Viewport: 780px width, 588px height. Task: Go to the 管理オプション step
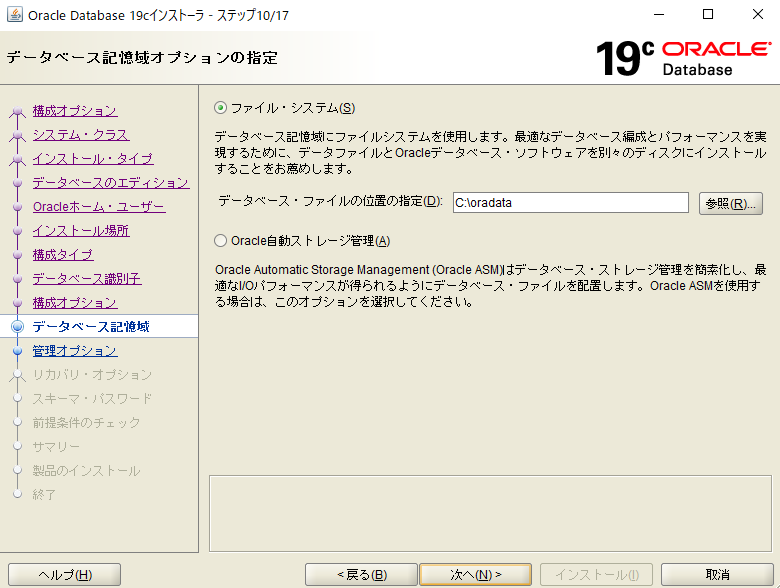point(74,351)
